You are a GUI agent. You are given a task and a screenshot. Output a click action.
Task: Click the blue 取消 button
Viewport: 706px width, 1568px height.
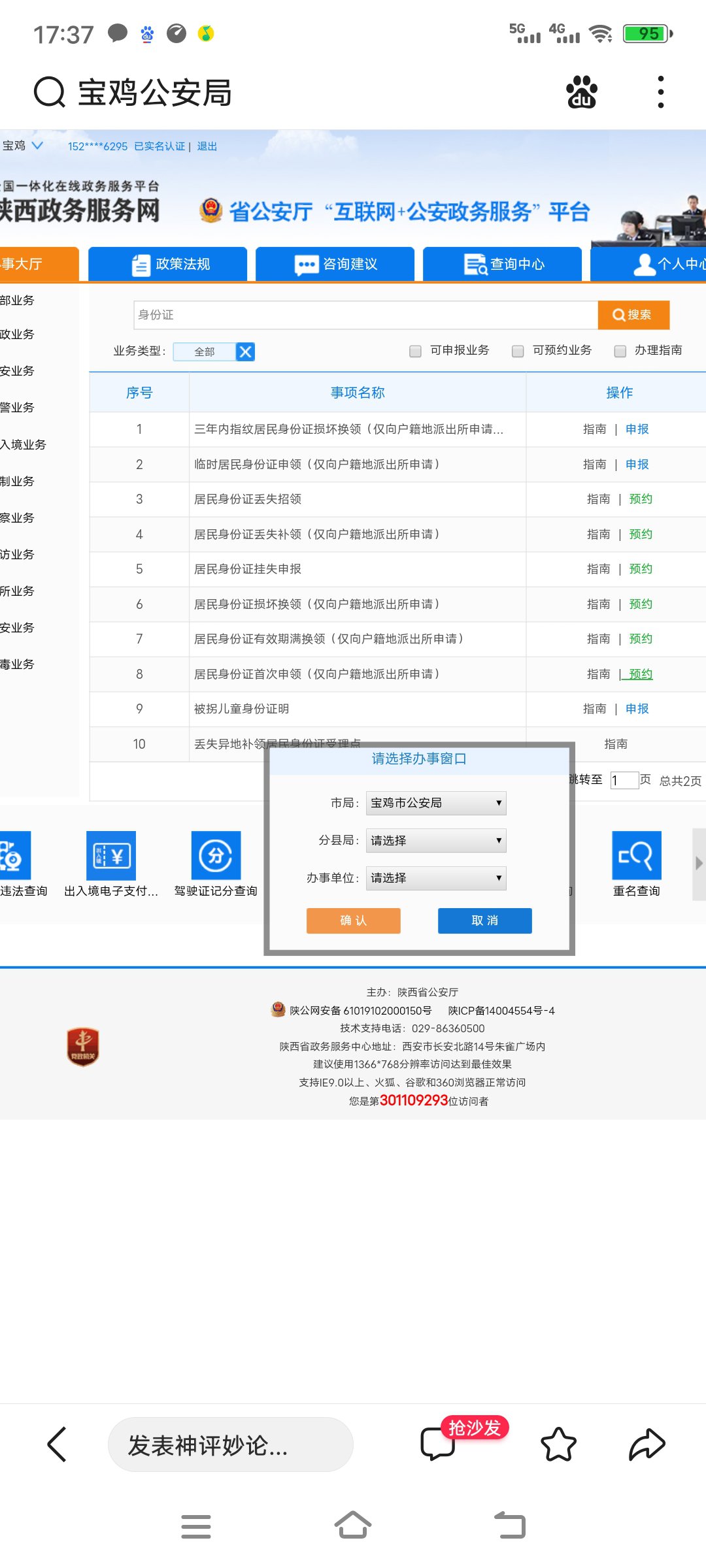484,921
